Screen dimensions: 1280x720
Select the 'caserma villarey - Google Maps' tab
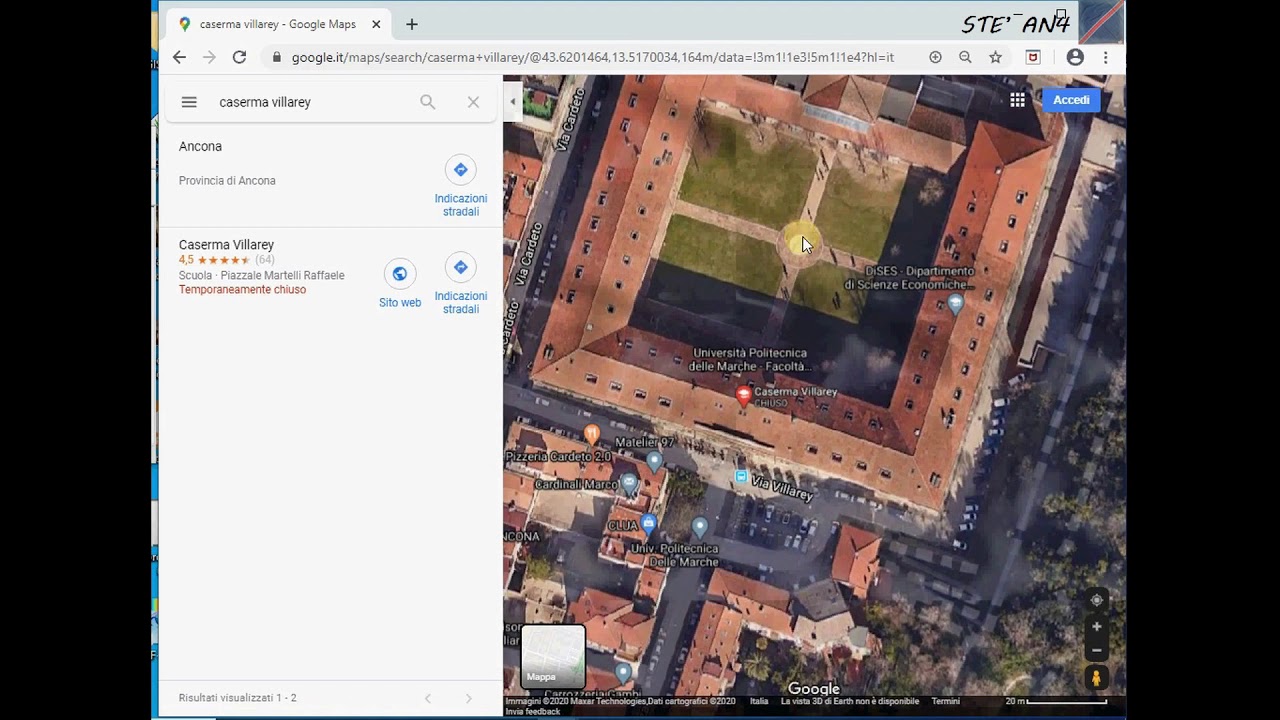pos(278,25)
